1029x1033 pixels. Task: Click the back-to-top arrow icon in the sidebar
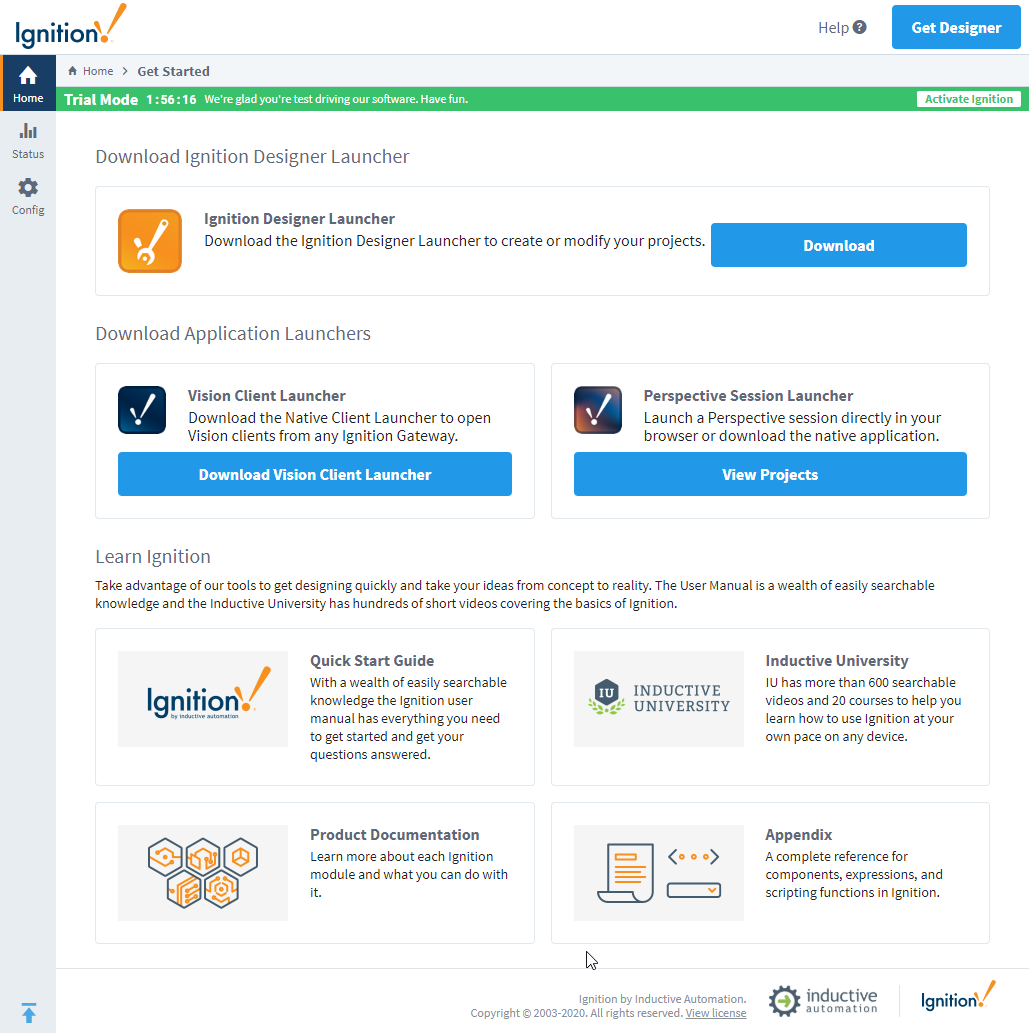point(28,1012)
